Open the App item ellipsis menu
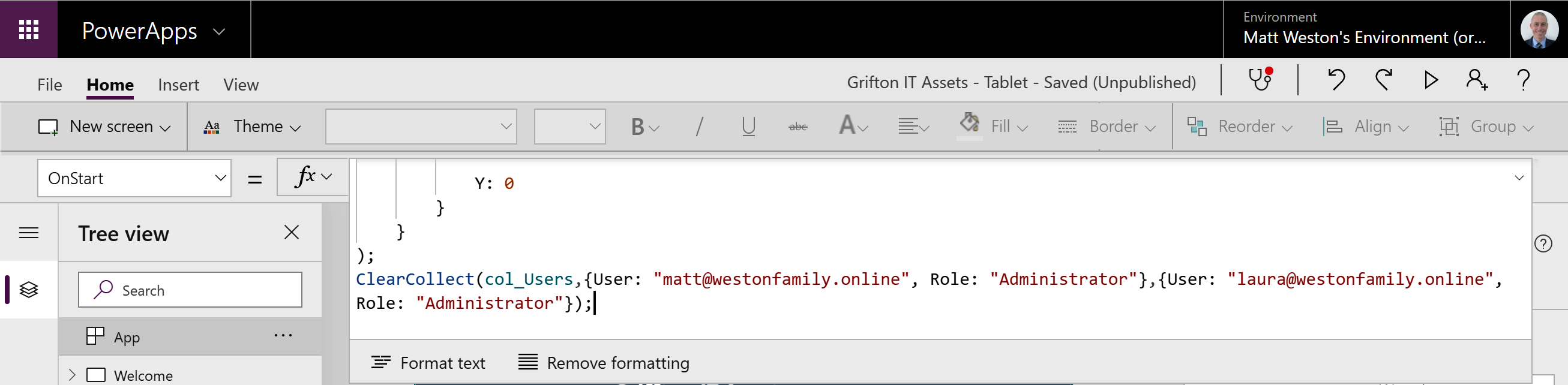Image resolution: width=1568 pixels, height=385 pixels. point(283,336)
